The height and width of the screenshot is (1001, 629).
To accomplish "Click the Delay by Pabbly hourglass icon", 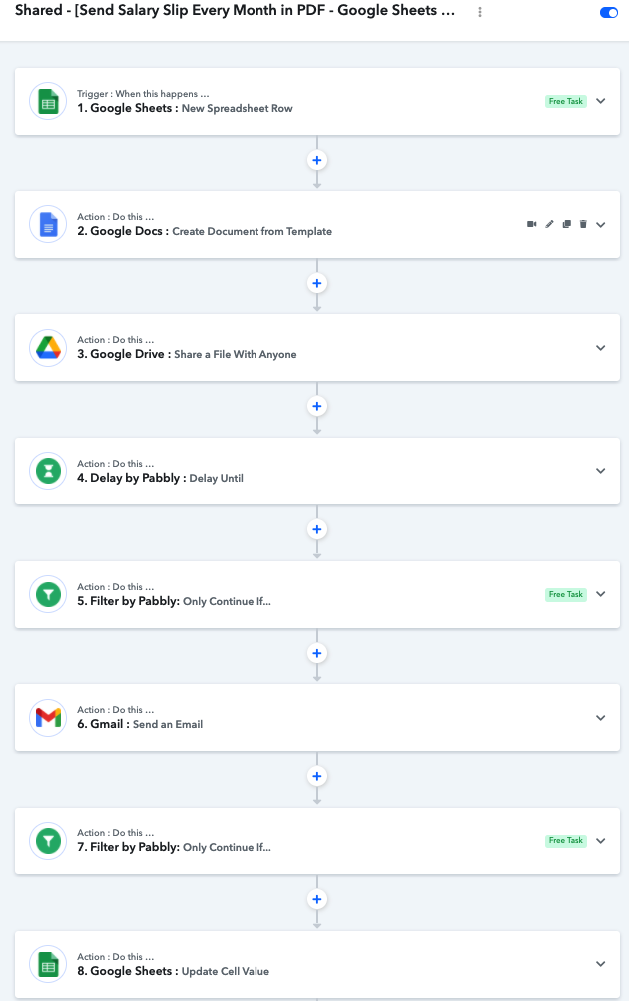I will pyautogui.click(x=48, y=471).
